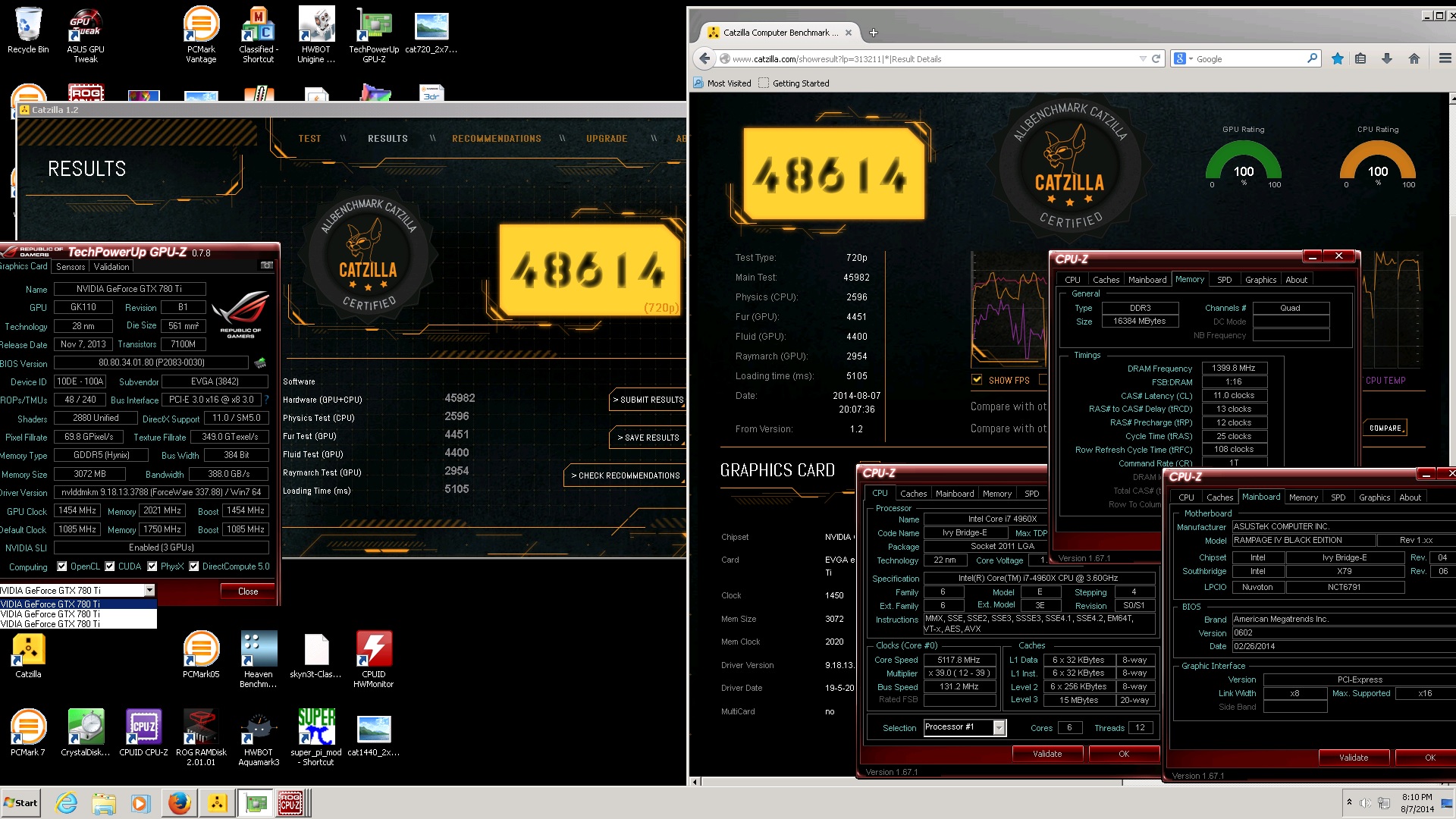This screenshot has height=819, width=1456.
Task: Toggle CUDA checkbox in GPU-Z
Action: (x=110, y=566)
